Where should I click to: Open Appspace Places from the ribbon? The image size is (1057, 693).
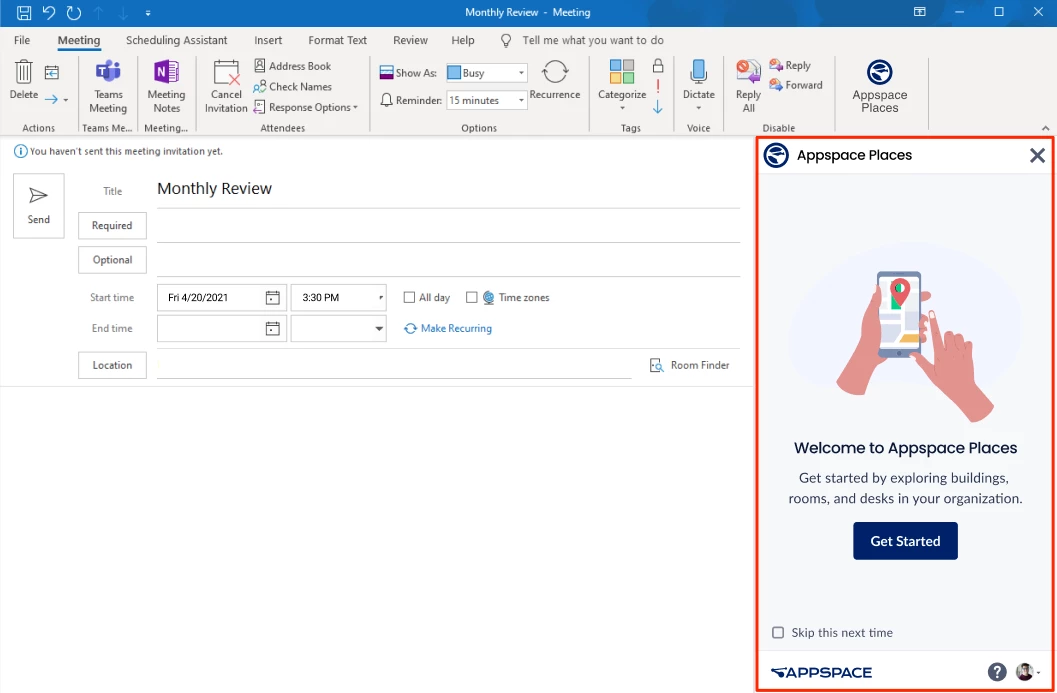(x=880, y=86)
